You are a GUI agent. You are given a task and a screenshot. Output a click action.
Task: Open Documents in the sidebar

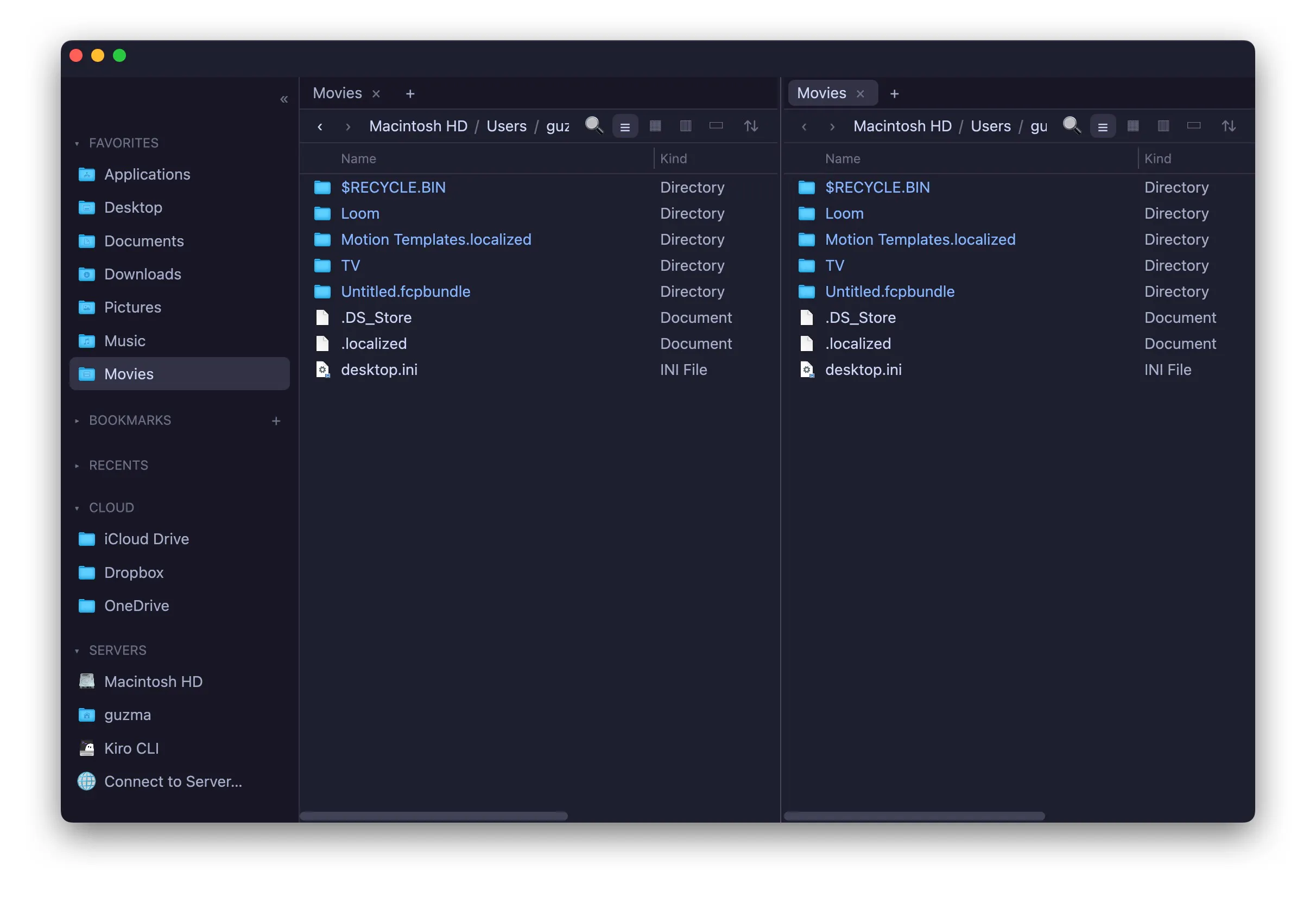click(179, 241)
